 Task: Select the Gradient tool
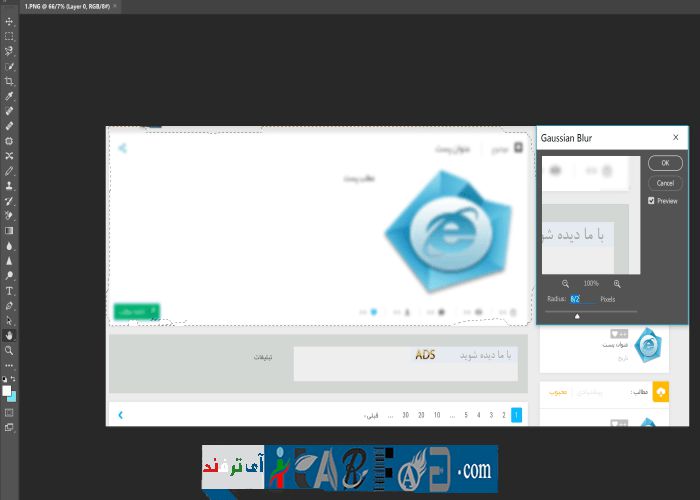(9, 230)
